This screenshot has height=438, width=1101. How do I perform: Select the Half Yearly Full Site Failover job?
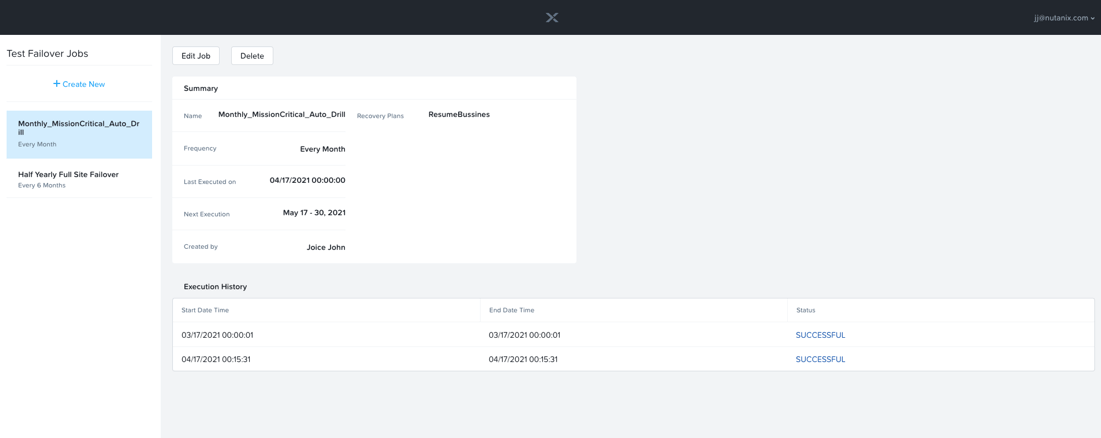[x=79, y=179]
